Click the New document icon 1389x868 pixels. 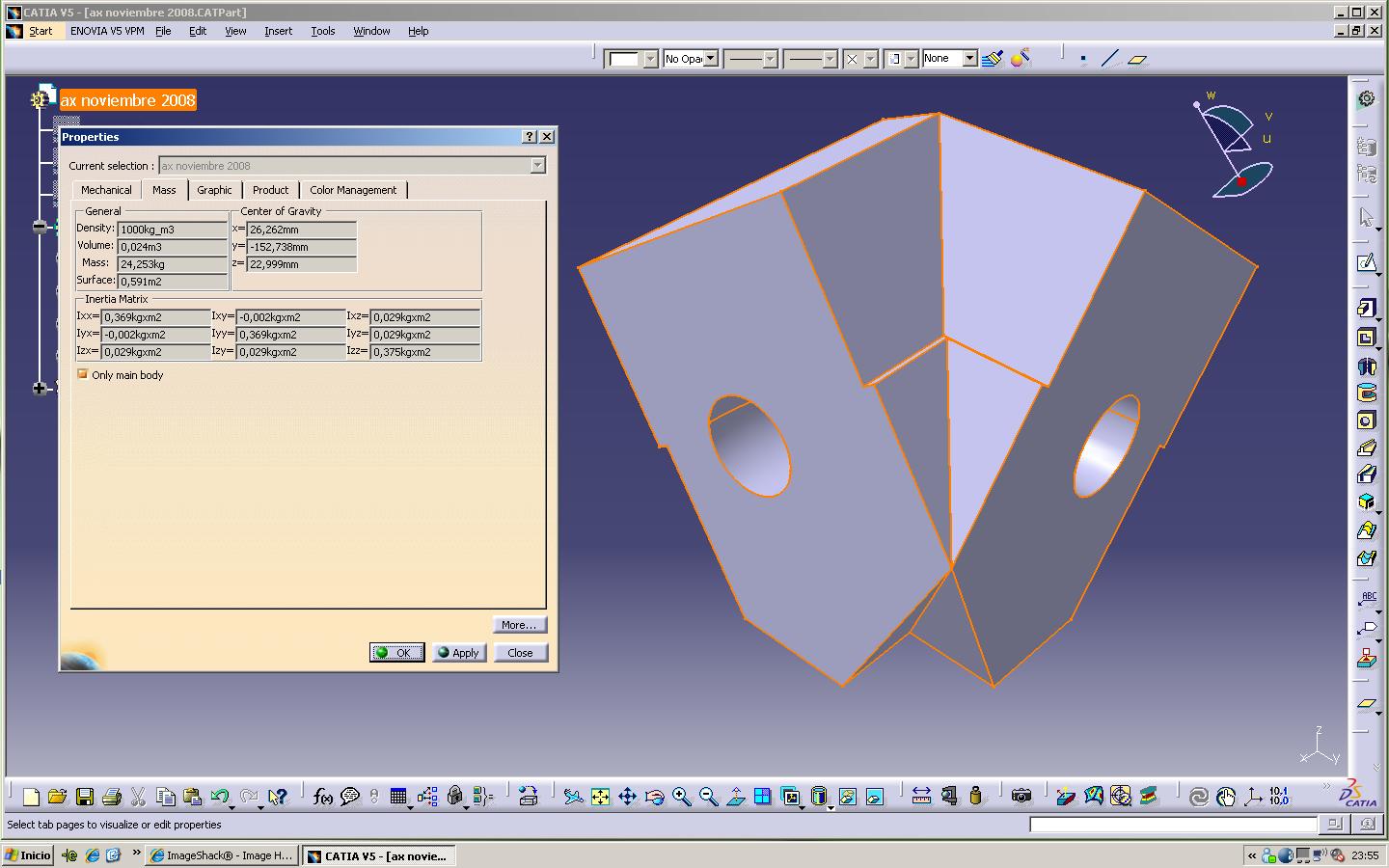(x=31, y=797)
